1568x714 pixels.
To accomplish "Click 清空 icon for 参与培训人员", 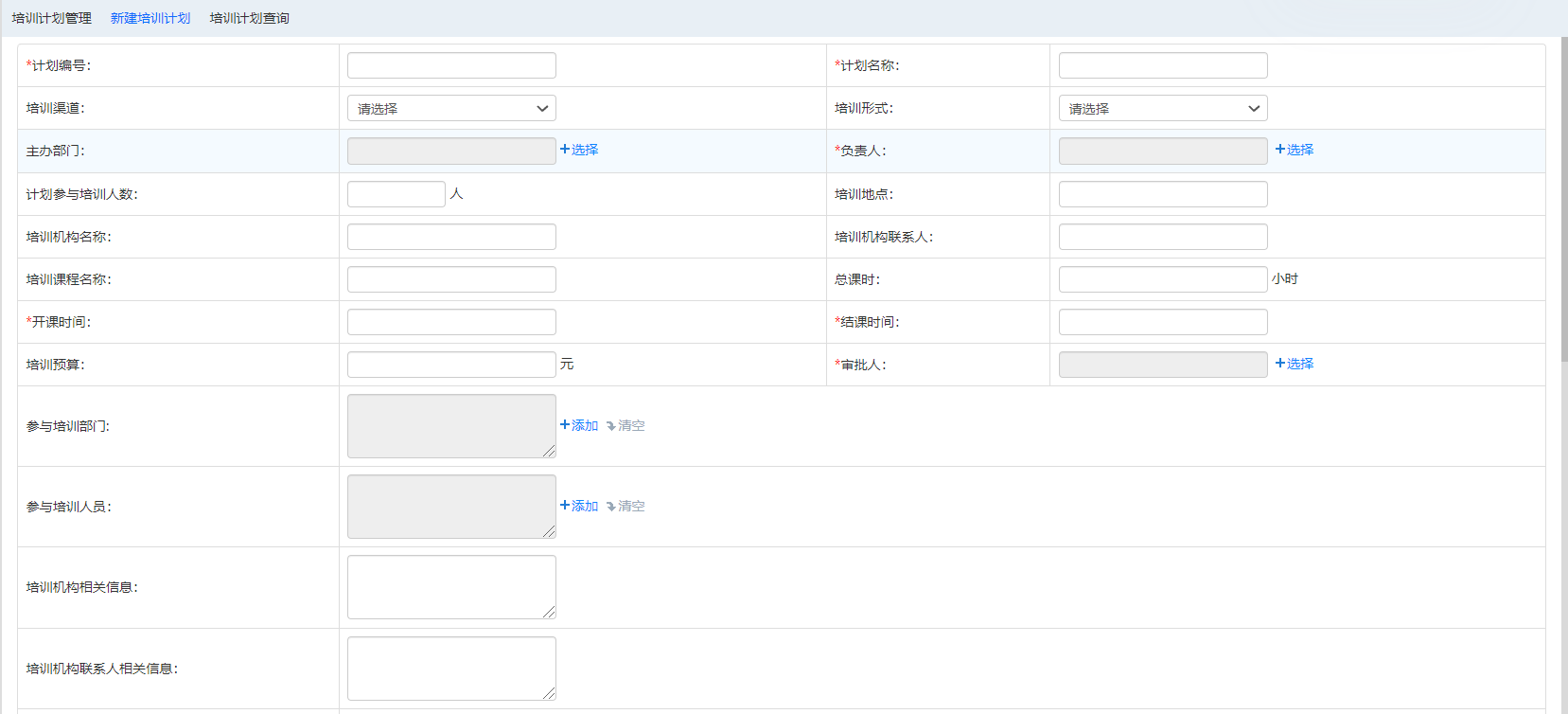I will pyautogui.click(x=611, y=507).
